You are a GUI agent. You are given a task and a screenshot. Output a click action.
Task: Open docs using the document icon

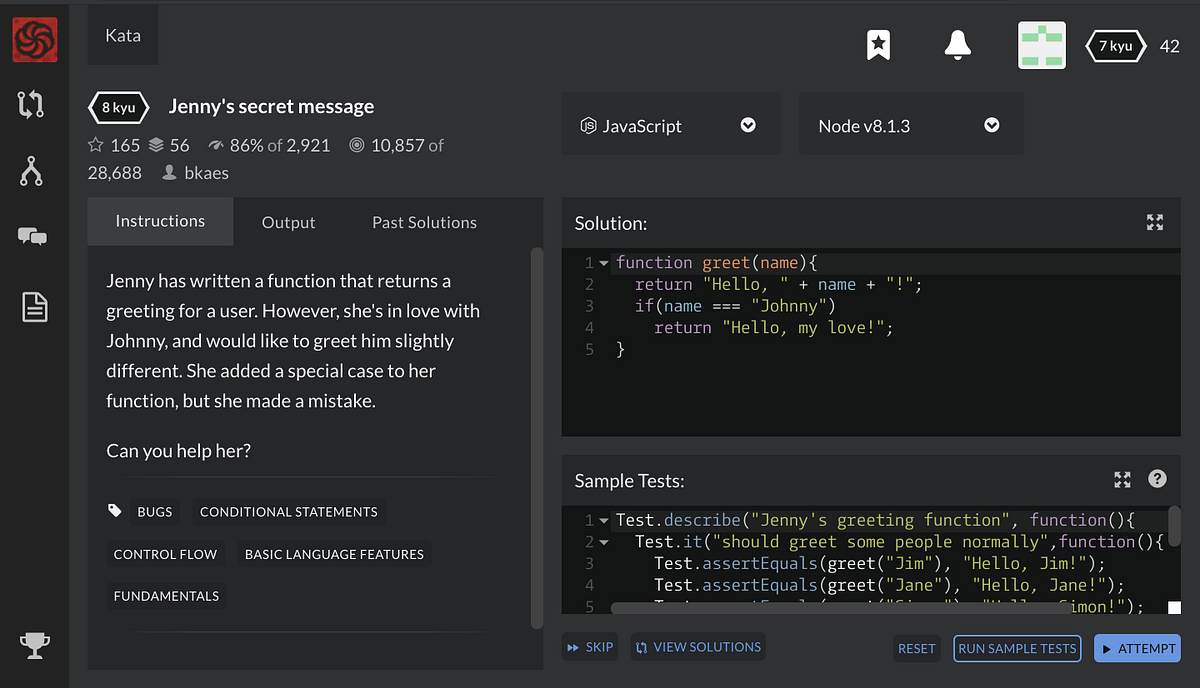[x=34, y=307]
